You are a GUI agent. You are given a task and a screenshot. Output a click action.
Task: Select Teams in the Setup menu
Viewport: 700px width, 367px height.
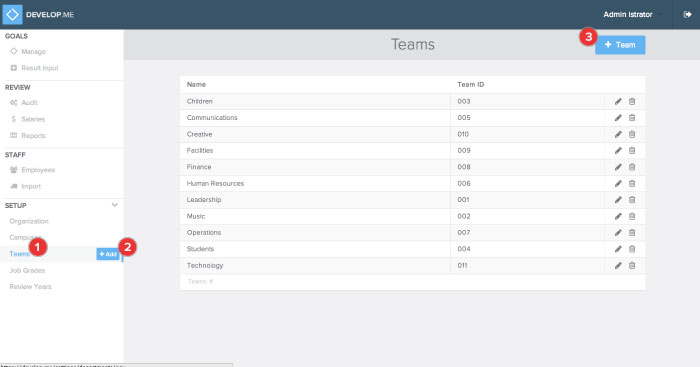pos(19,254)
